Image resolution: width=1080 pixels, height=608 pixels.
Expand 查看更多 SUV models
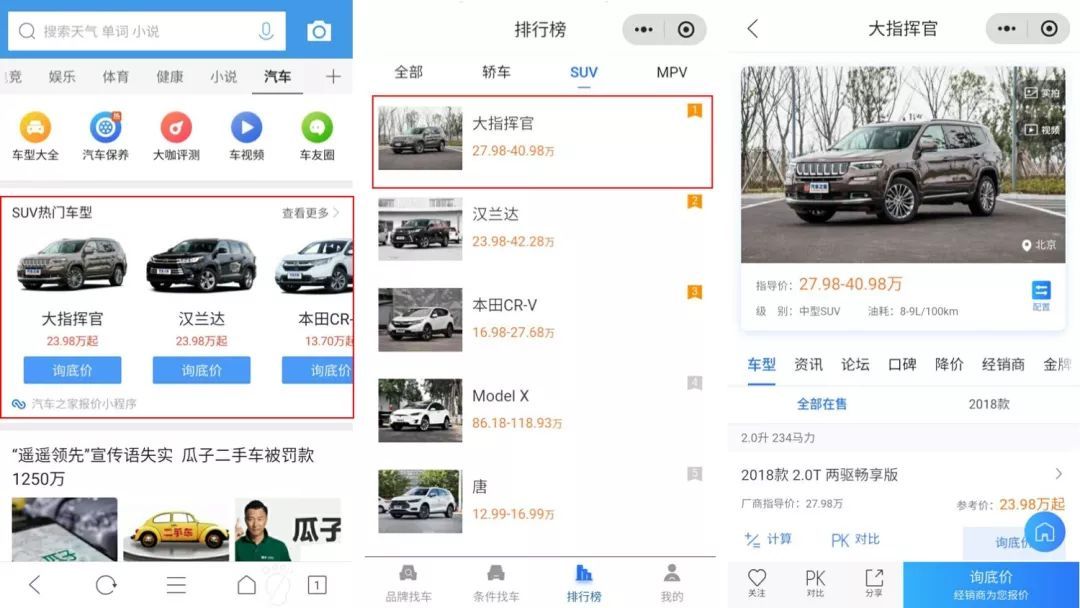(310, 213)
